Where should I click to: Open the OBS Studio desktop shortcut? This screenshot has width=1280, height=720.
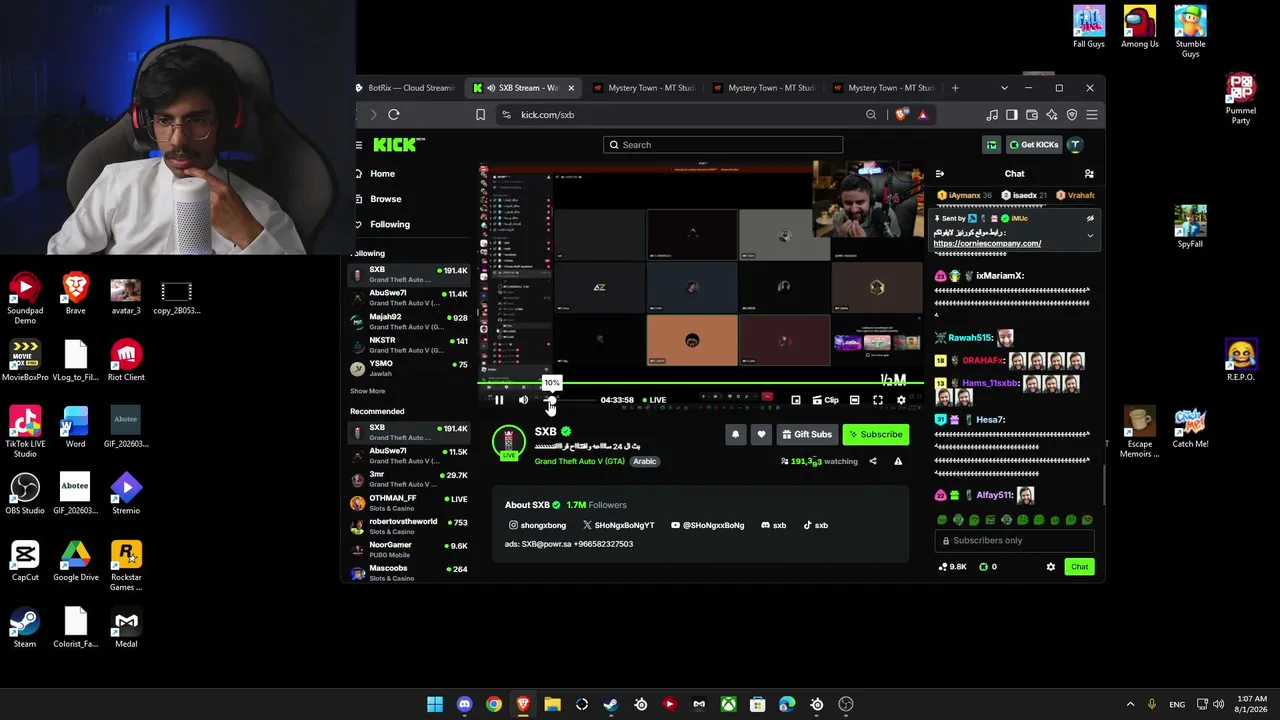pos(25,493)
